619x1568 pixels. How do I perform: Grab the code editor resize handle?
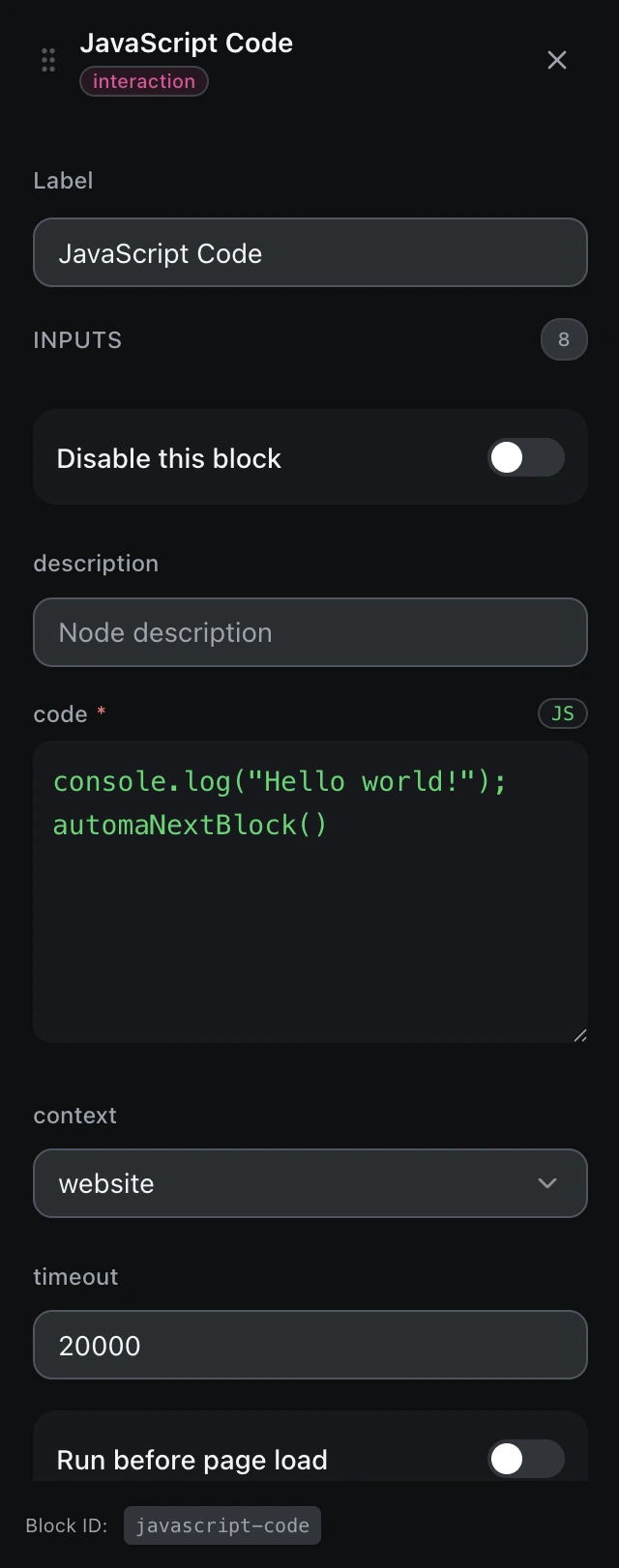pyautogui.click(x=579, y=1034)
